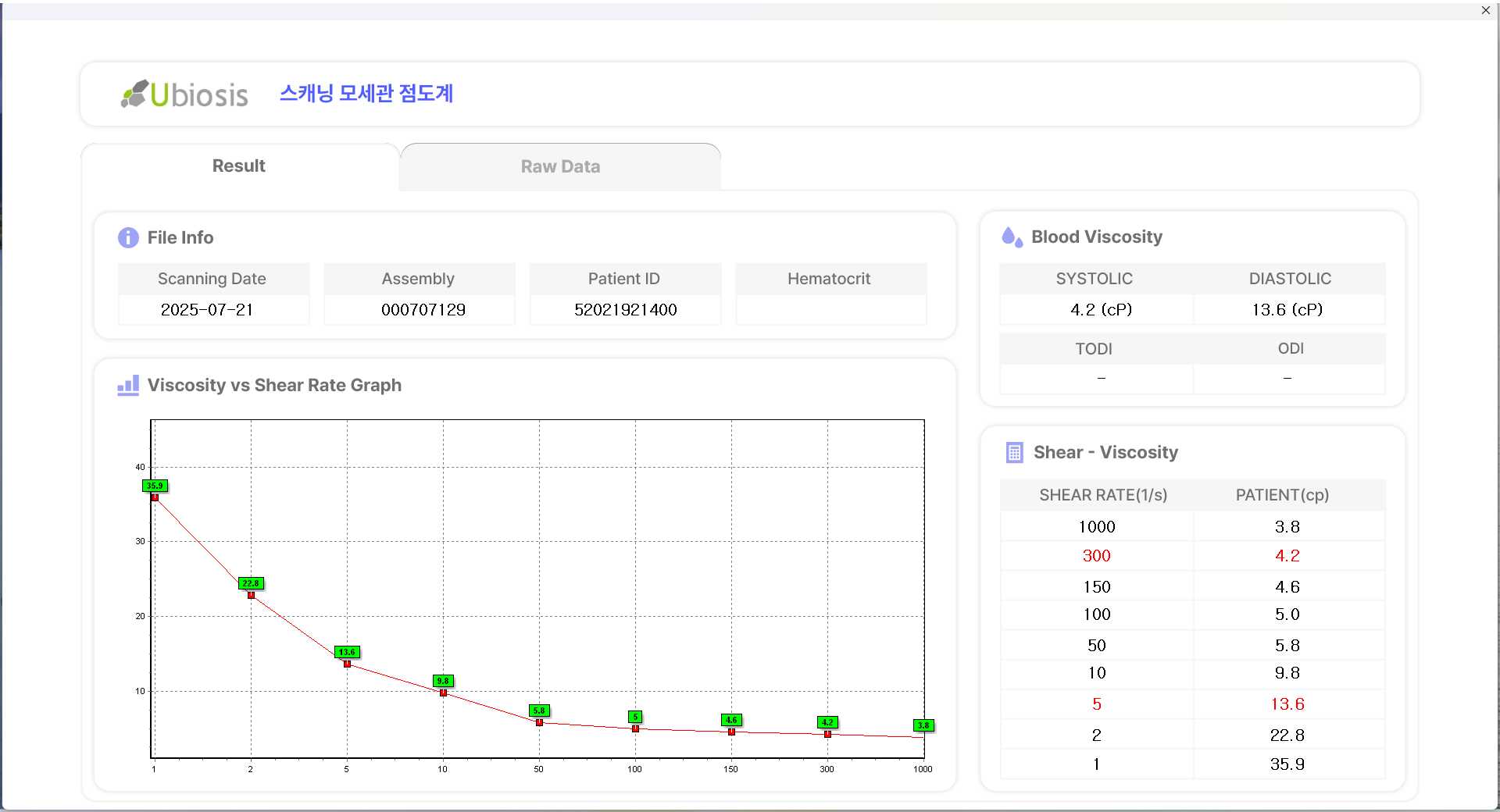
Task: Click the Patient ID value 52021921400
Action: point(625,310)
